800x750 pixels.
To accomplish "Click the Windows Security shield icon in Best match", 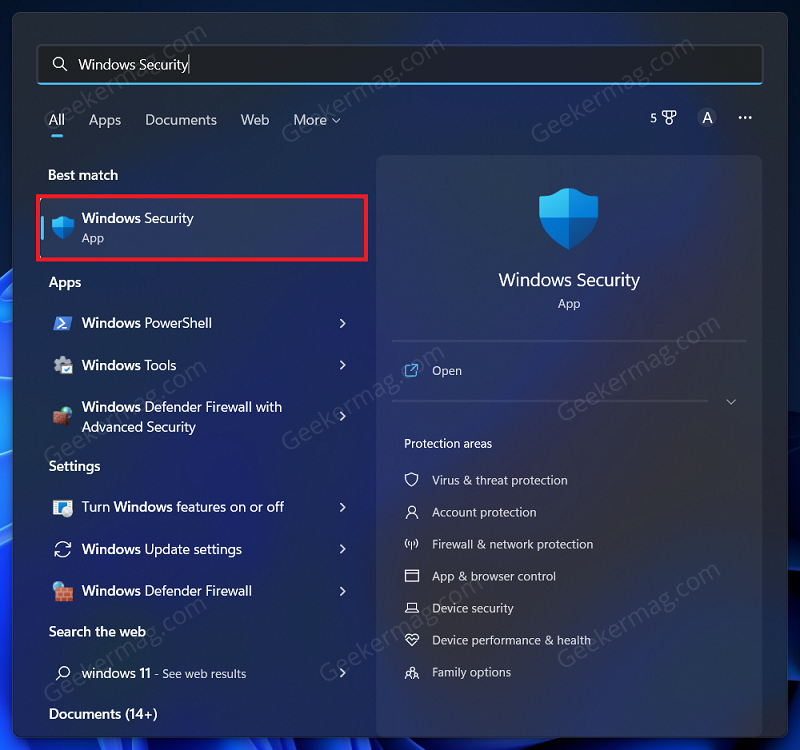I will [x=63, y=227].
